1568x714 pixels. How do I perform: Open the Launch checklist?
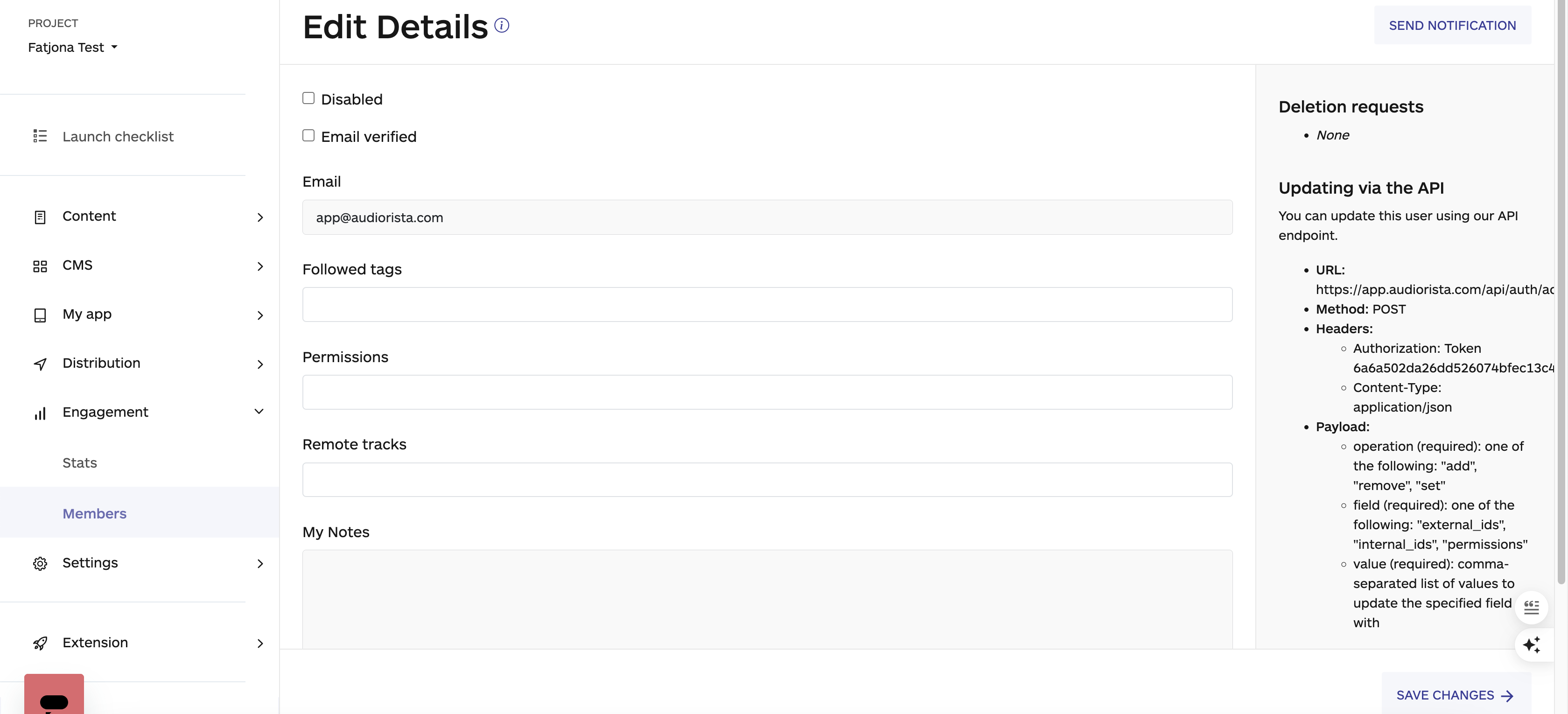coord(118,136)
